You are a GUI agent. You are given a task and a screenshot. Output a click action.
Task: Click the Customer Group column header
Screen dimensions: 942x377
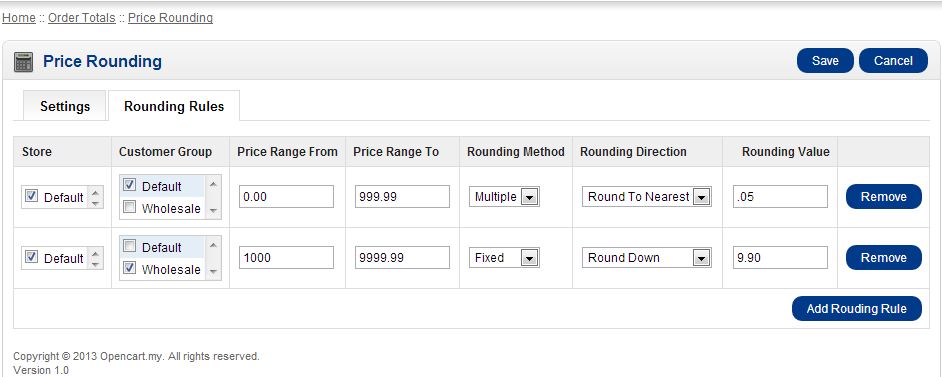tap(165, 152)
